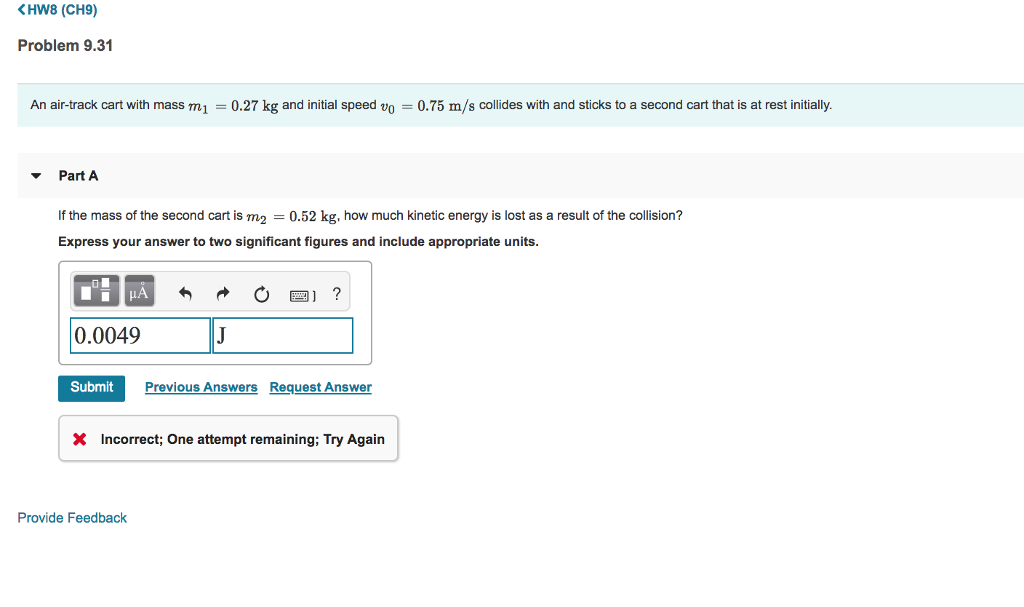Open the answer-box help question mark
Viewport: 1024px width, 607px height.
pos(336,292)
